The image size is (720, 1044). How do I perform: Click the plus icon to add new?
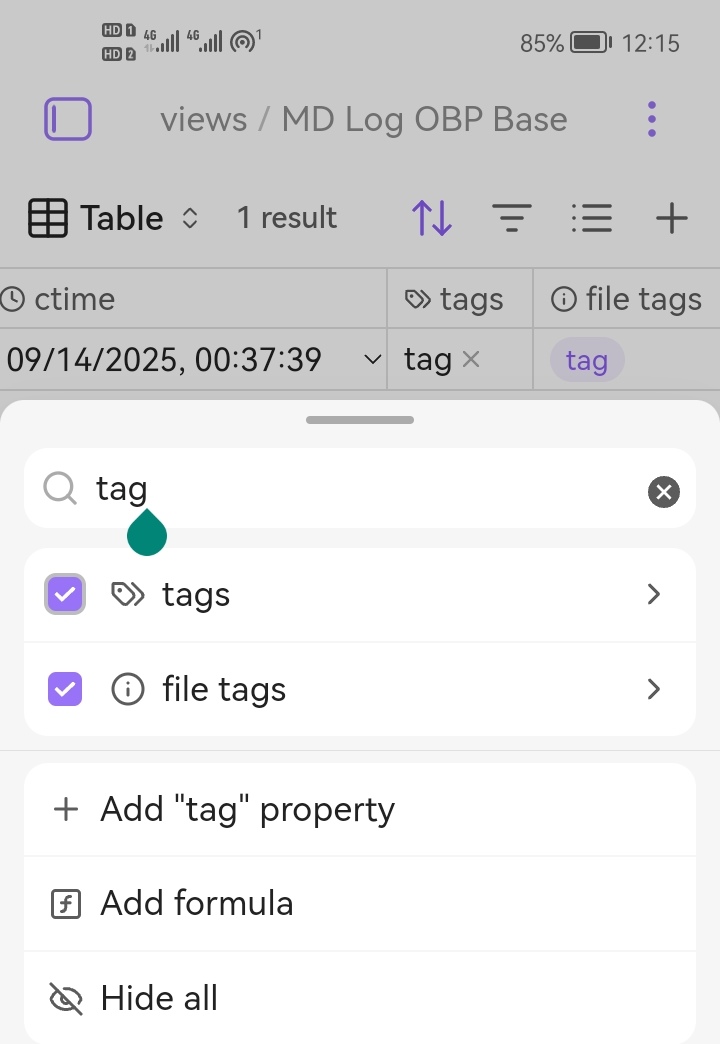[x=672, y=217]
